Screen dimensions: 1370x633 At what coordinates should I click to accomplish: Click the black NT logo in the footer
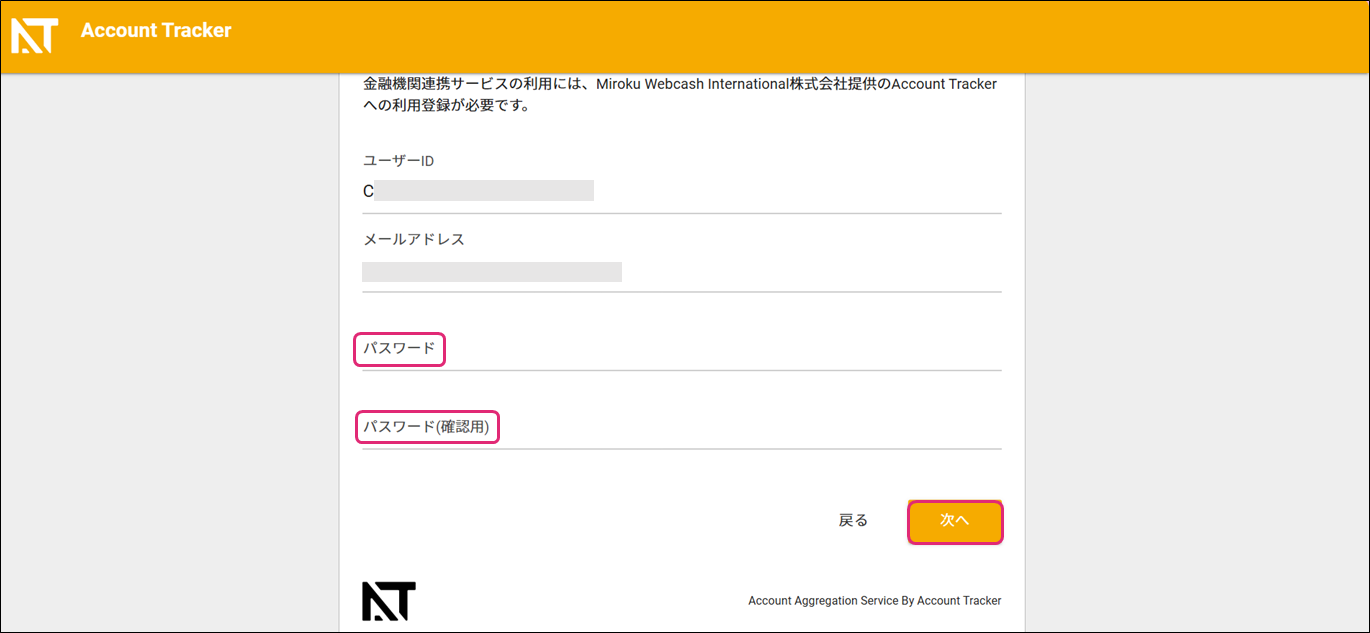click(x=388, y=600)
